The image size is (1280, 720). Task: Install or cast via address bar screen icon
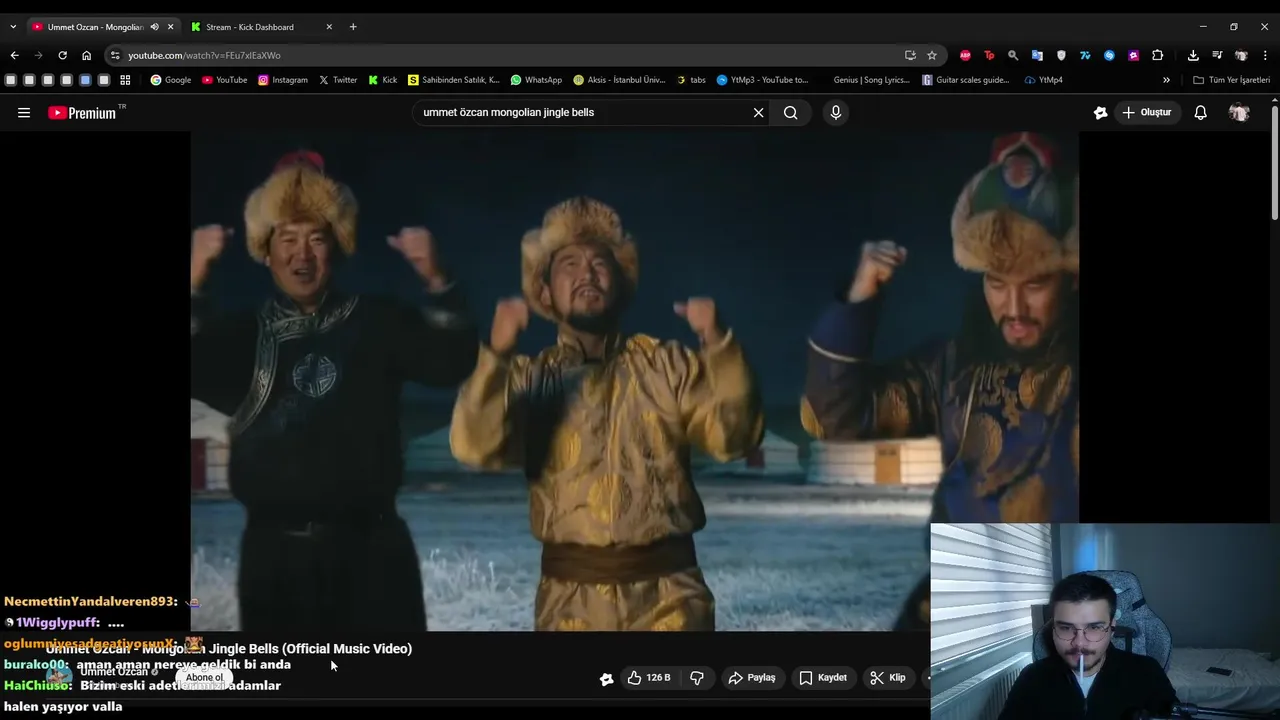910,55
